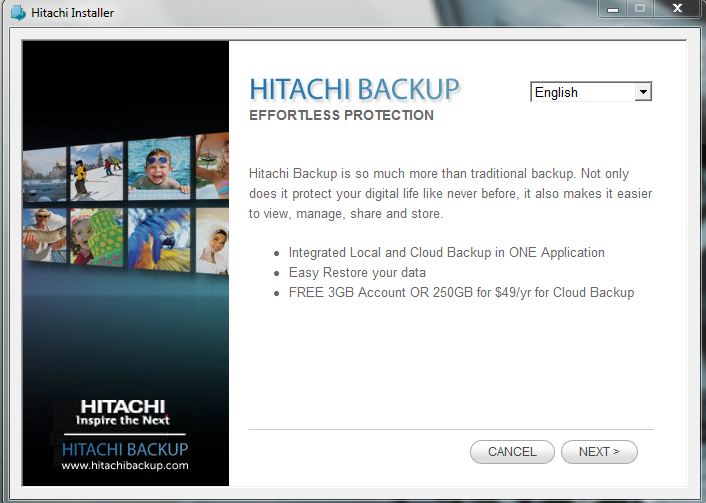Viewport: 706px width, 503px height.
Task: Click the 'Integrated Local and Cloud Backup' bullet
Action: click(x=447, y=253)
